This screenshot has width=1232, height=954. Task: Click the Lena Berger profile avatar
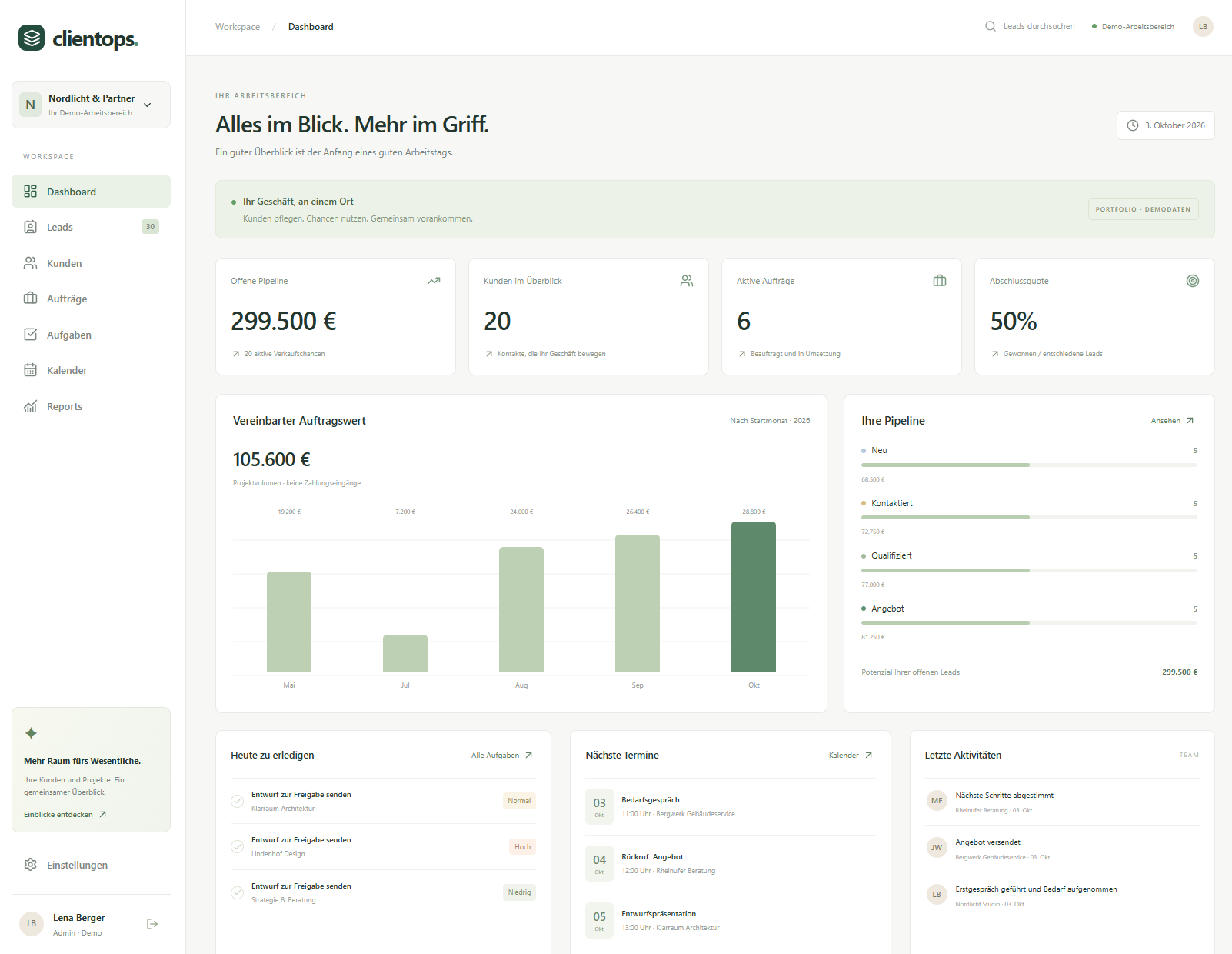pyautogui.click(x=32, y=924)
